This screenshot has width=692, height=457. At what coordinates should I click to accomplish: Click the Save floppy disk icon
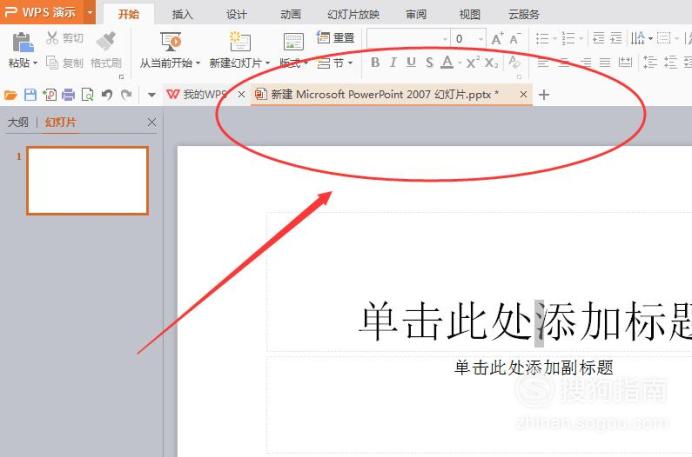coord(30,94)
